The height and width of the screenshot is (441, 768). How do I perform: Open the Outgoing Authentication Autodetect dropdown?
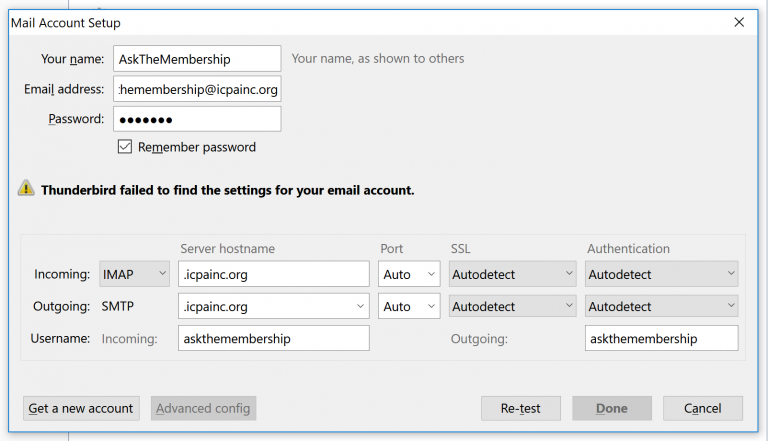pyautogui.click(x=661, y=306)
